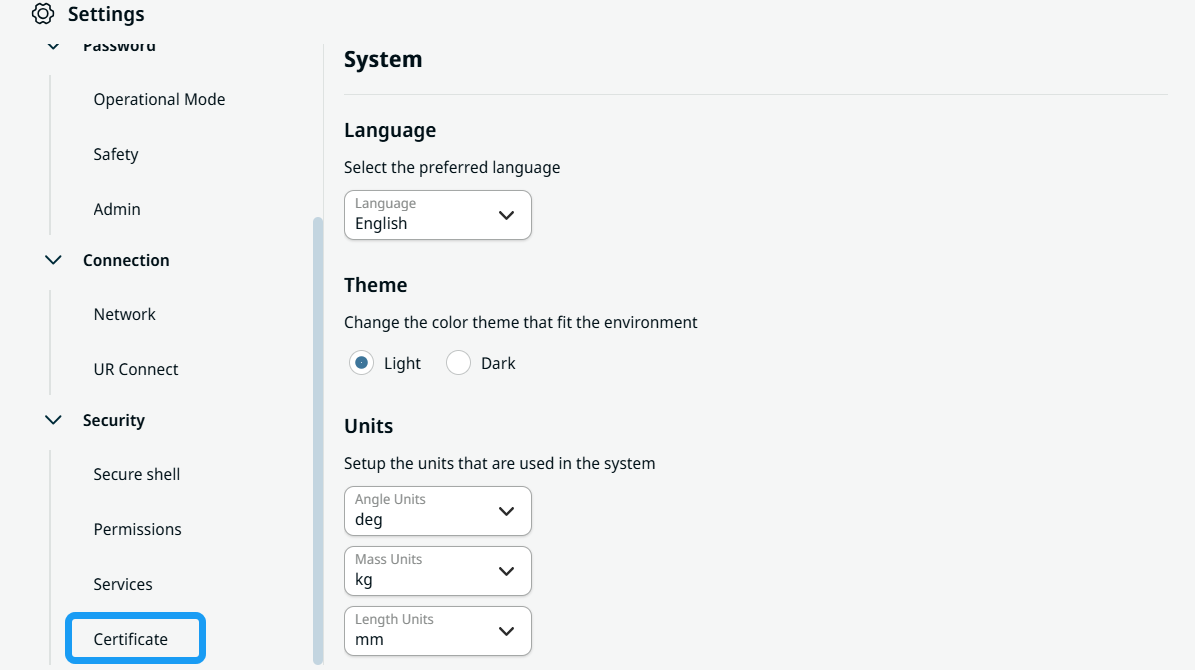Open the Angle Units dropdown
Screen dimensions: 1195x670
[437, 511]
